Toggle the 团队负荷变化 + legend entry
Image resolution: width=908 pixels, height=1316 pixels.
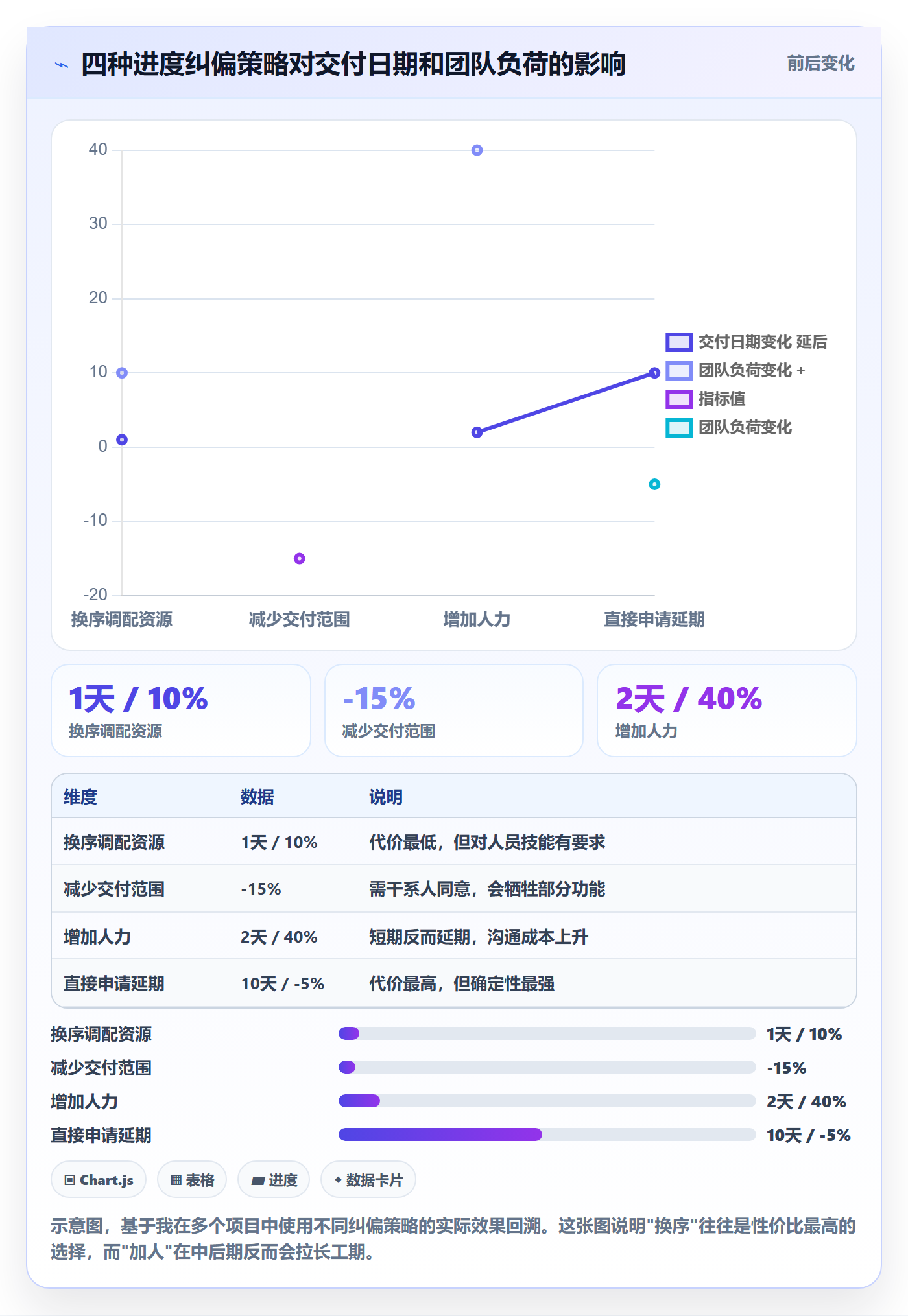[x=735, y=370]
